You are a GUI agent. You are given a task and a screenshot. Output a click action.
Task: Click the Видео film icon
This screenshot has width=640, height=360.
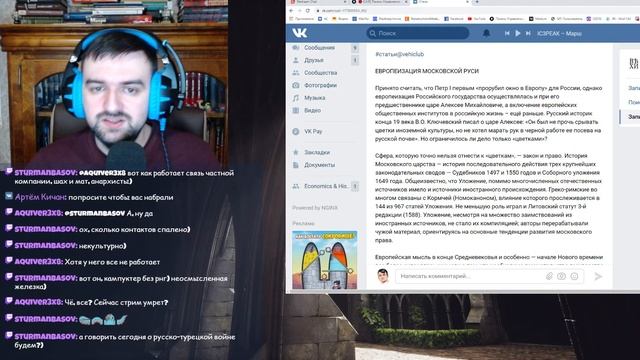[x=296, y=110]
